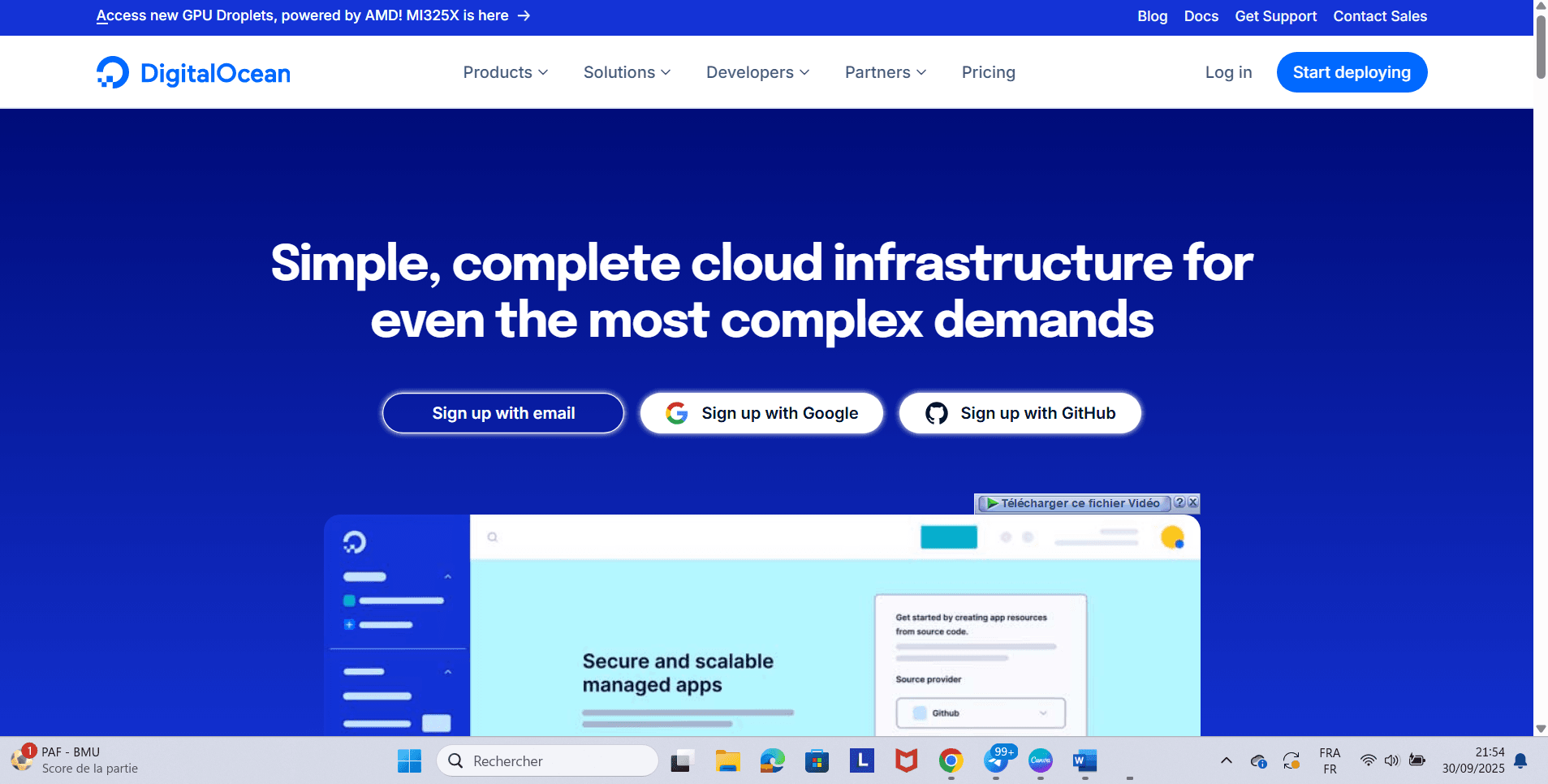Go to the Pricing page
The image size is (1548, 784).
(x=988, y=72)
